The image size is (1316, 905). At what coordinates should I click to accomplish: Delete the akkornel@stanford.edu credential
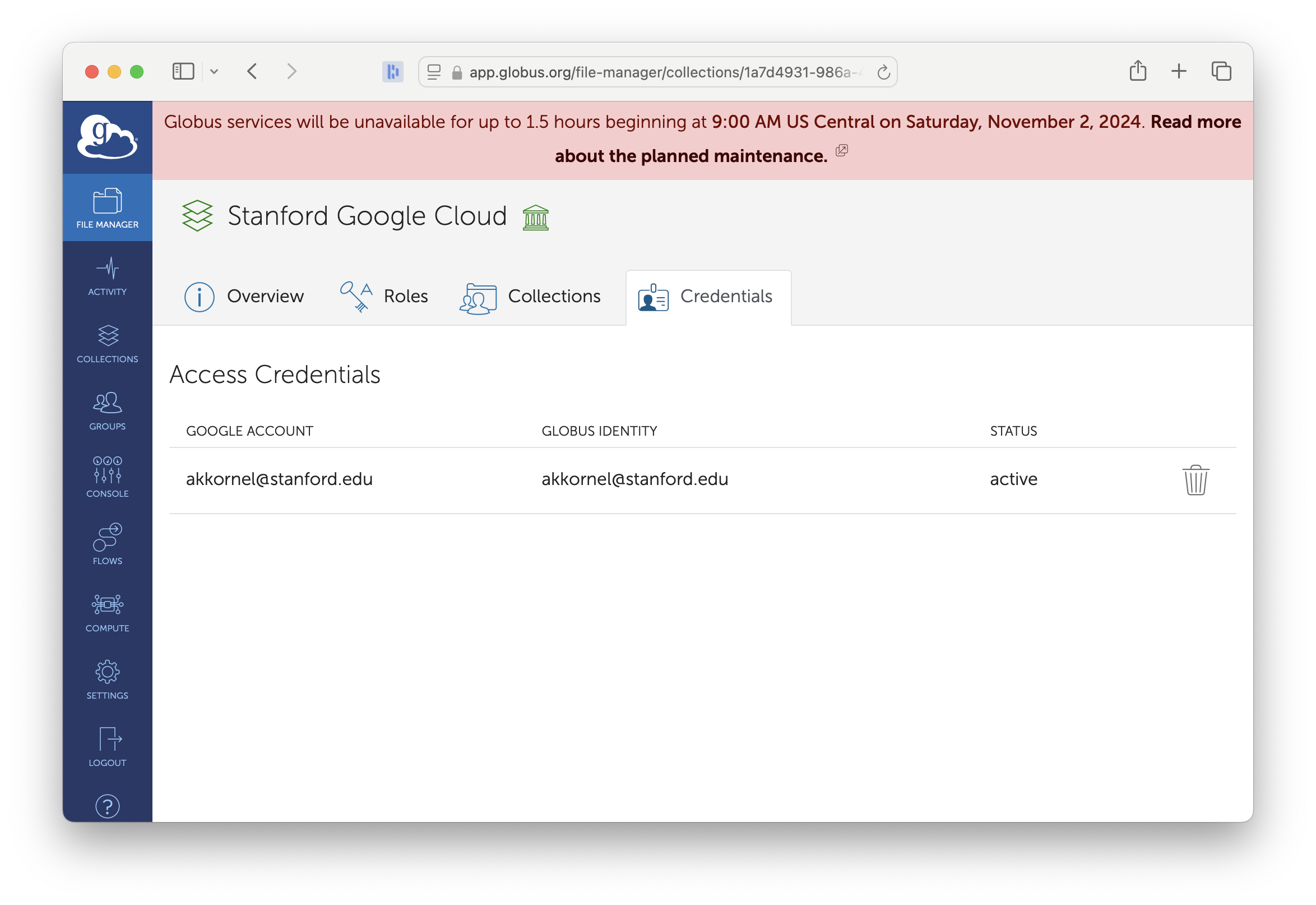[x=1196, y=479]
